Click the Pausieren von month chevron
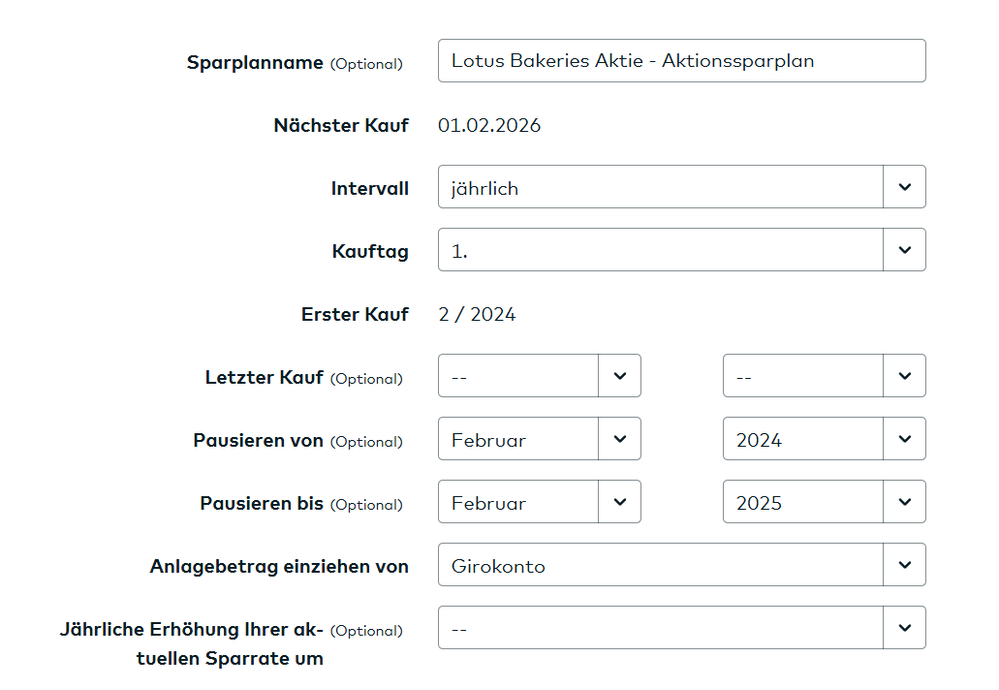This screenshot has width=999, height=690. [620, 438]
